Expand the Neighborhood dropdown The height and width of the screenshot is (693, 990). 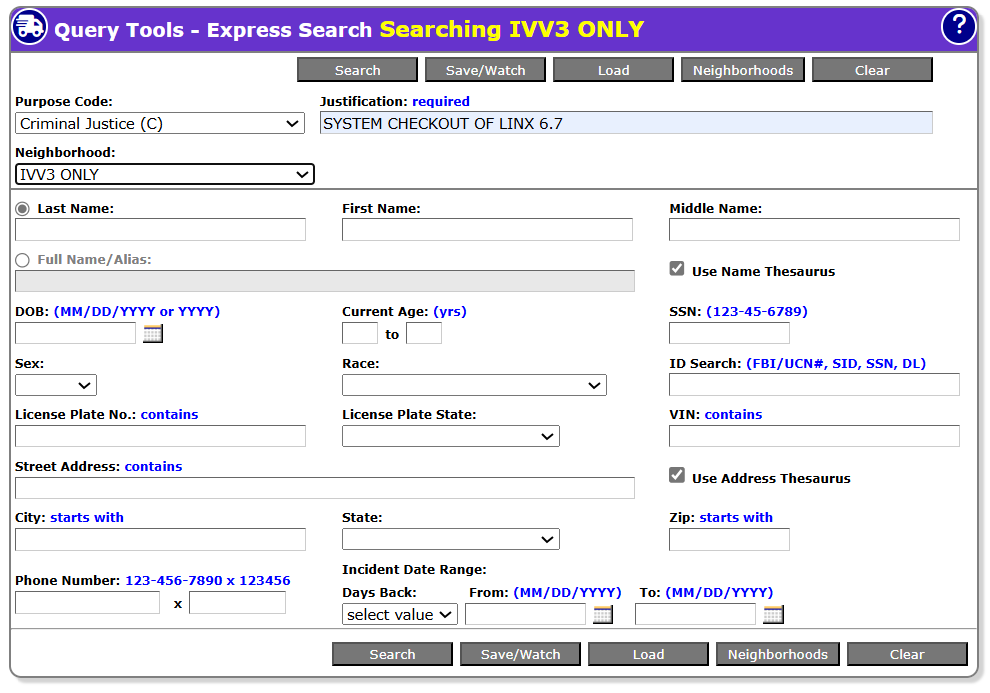[165, 175]
